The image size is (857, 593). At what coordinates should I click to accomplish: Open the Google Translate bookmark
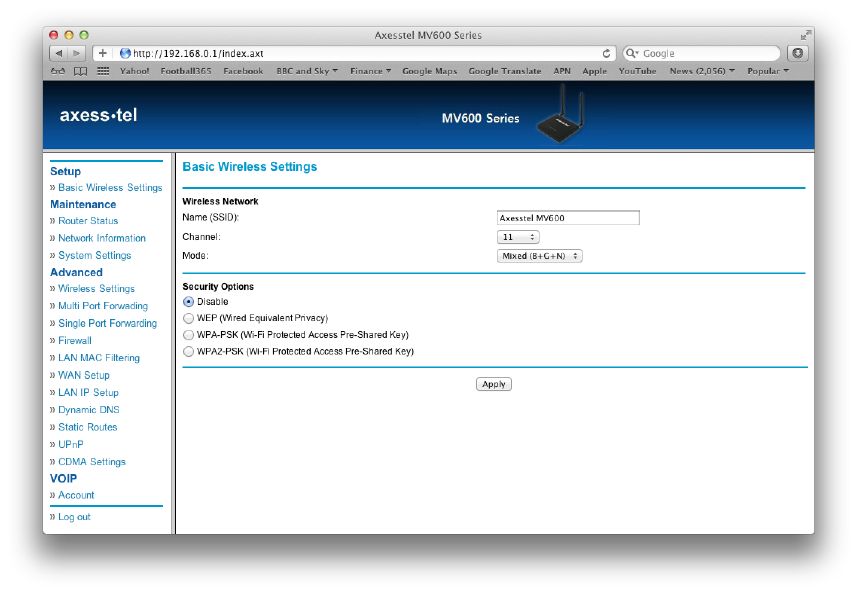(504, 71)
